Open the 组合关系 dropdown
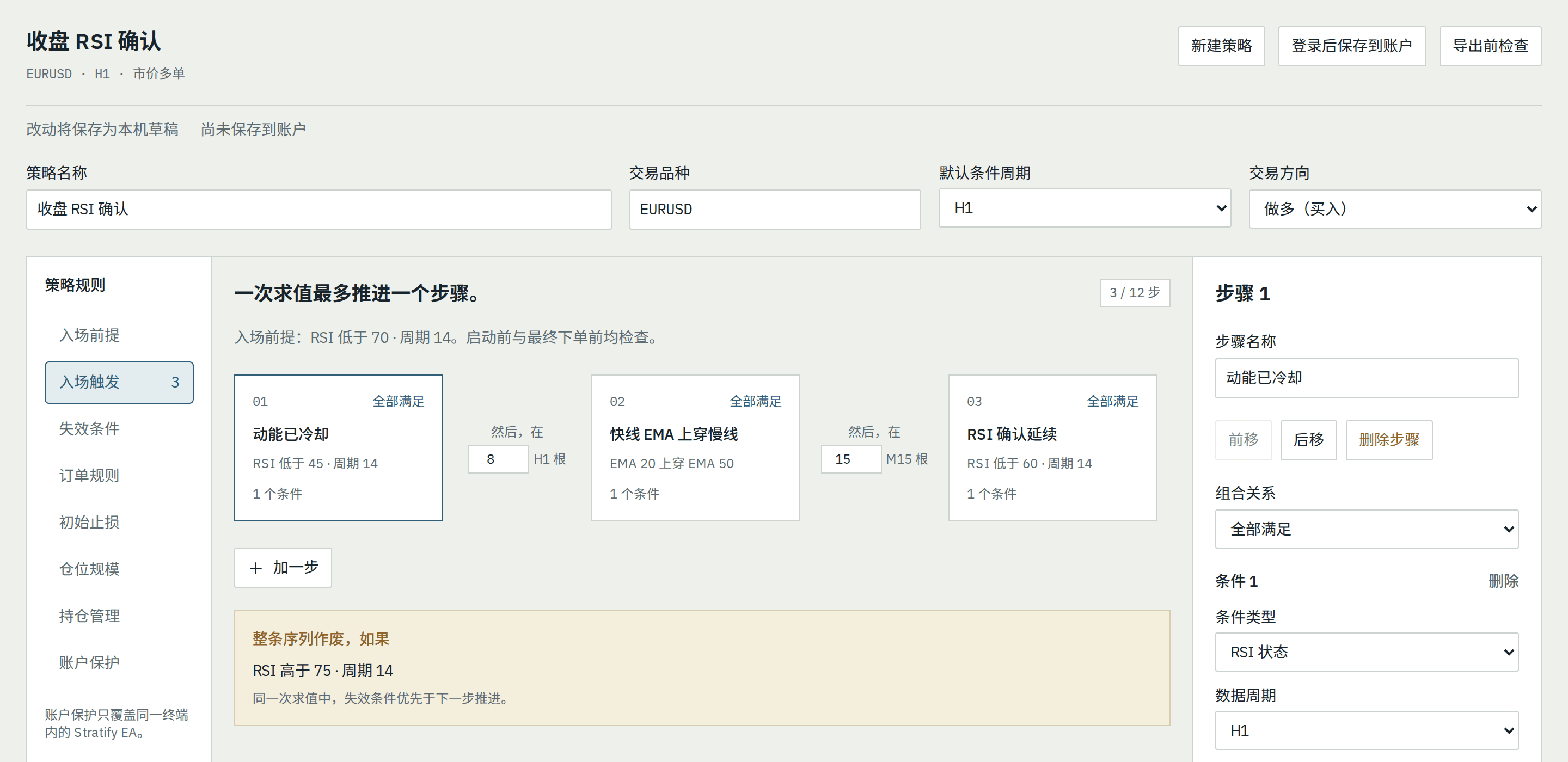 click(x=1367, y=529)
